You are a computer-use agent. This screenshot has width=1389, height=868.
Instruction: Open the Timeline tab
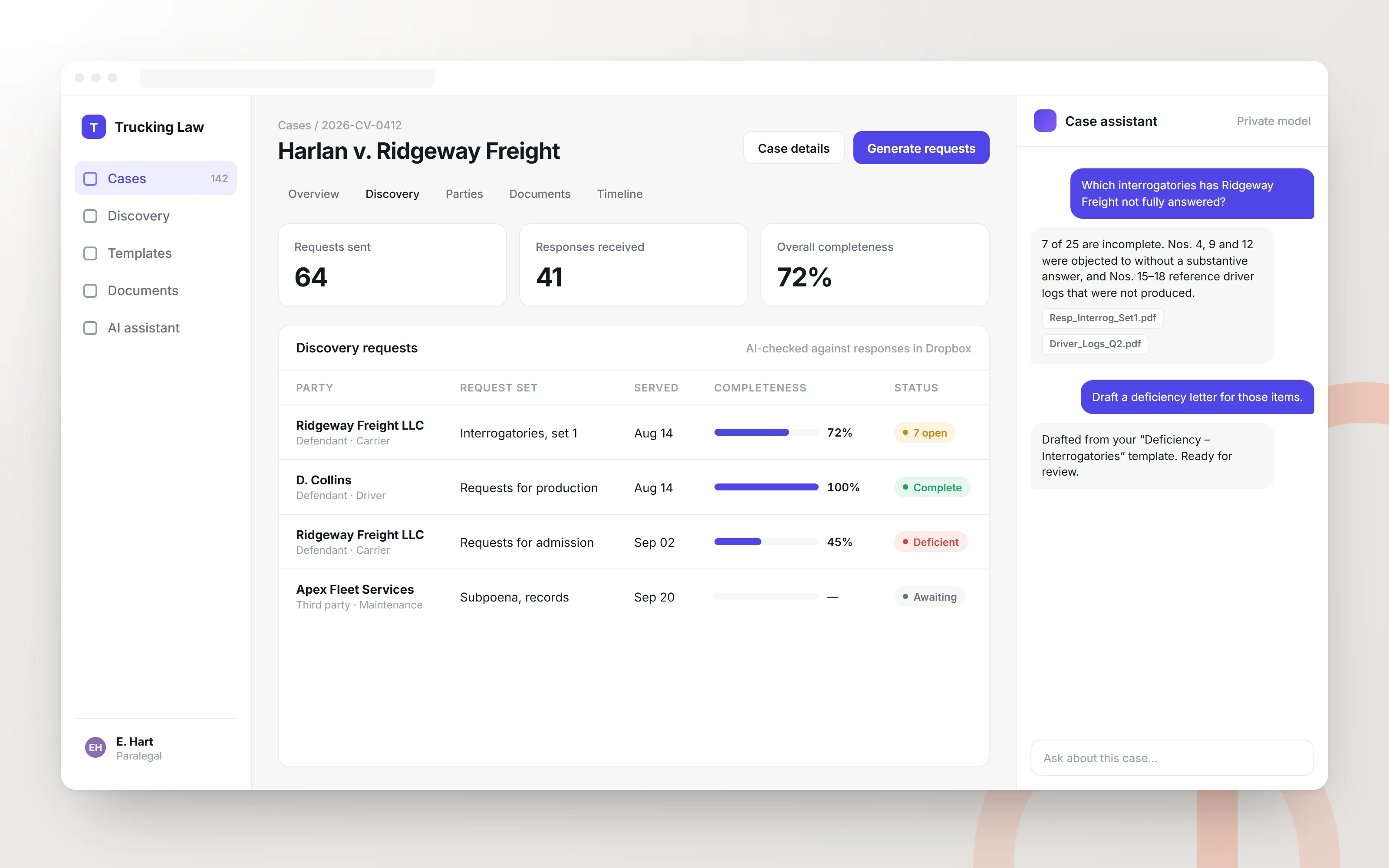[619, 194]
